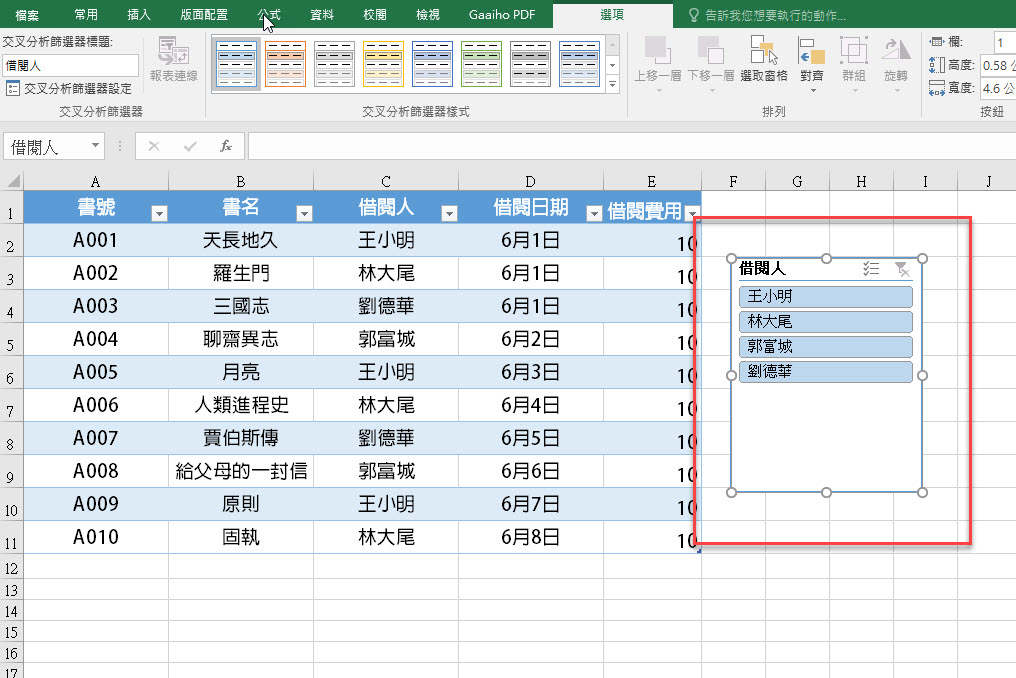The image size is (1016, 678).
Task: Enable multi-select on the 借閱人 slicer
Action: point(870,269)
